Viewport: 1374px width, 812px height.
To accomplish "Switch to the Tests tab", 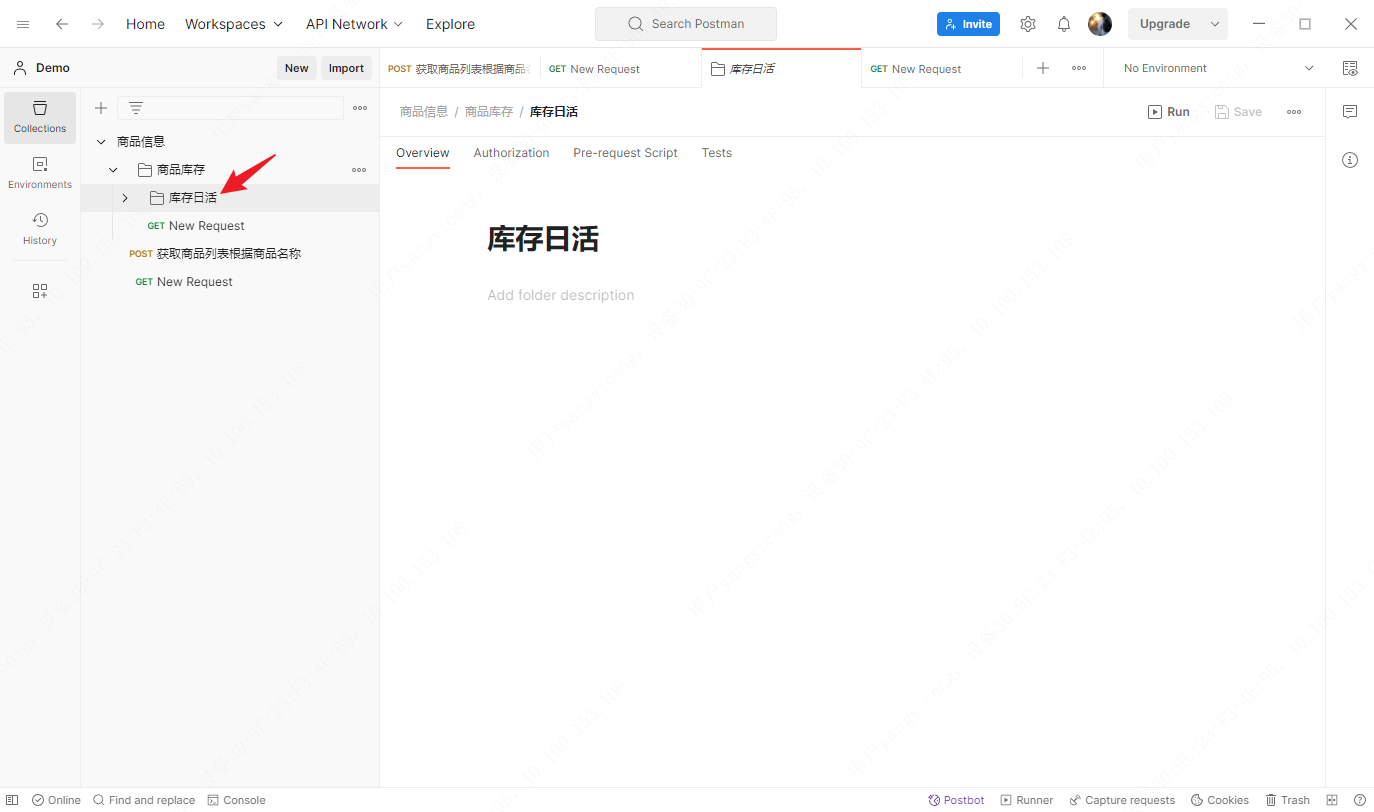I will (717, 153).
